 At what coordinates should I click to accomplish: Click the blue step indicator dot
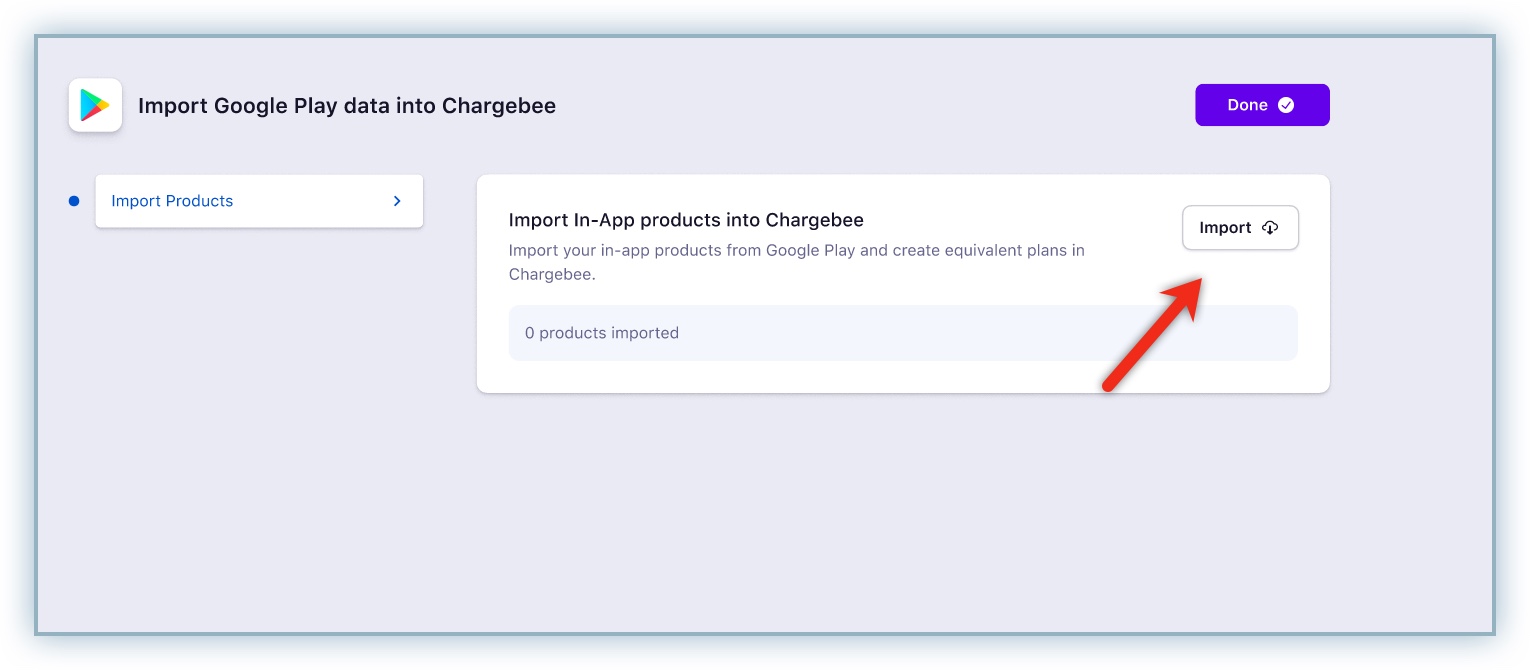coord(74,201)
